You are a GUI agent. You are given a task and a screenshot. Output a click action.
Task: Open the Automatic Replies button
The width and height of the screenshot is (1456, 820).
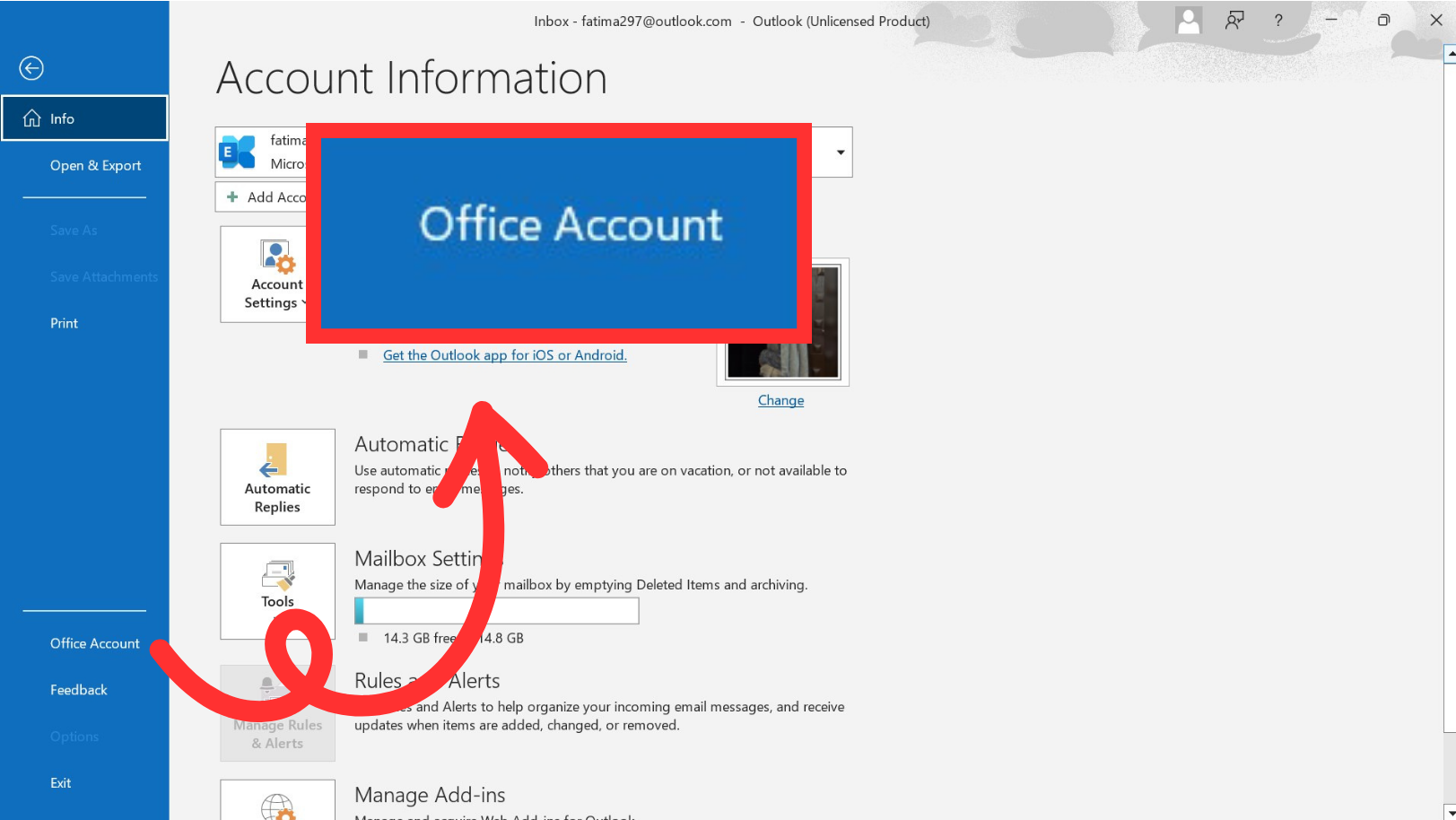tap(277, 477)
